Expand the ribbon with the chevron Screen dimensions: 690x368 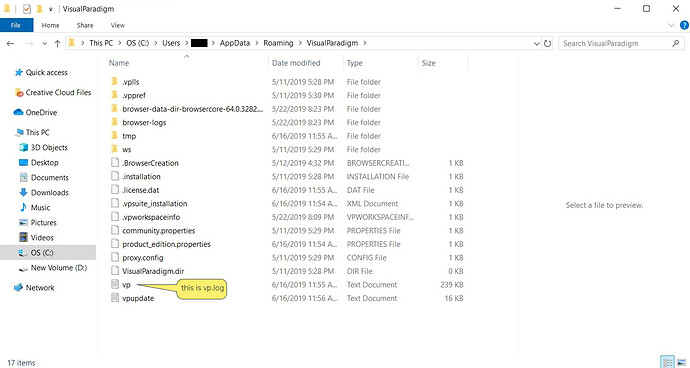point(672,25)
